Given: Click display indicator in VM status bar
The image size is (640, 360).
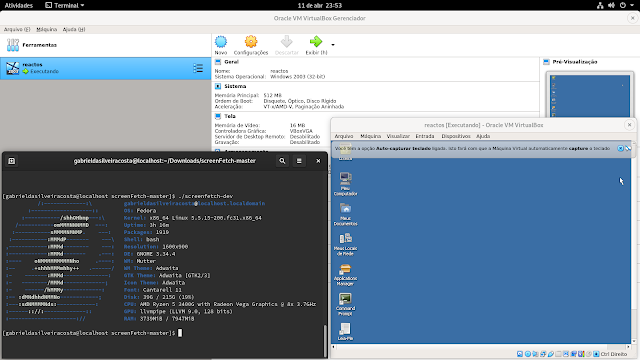Looking at the screenshot, I should (x=566, y=354).
